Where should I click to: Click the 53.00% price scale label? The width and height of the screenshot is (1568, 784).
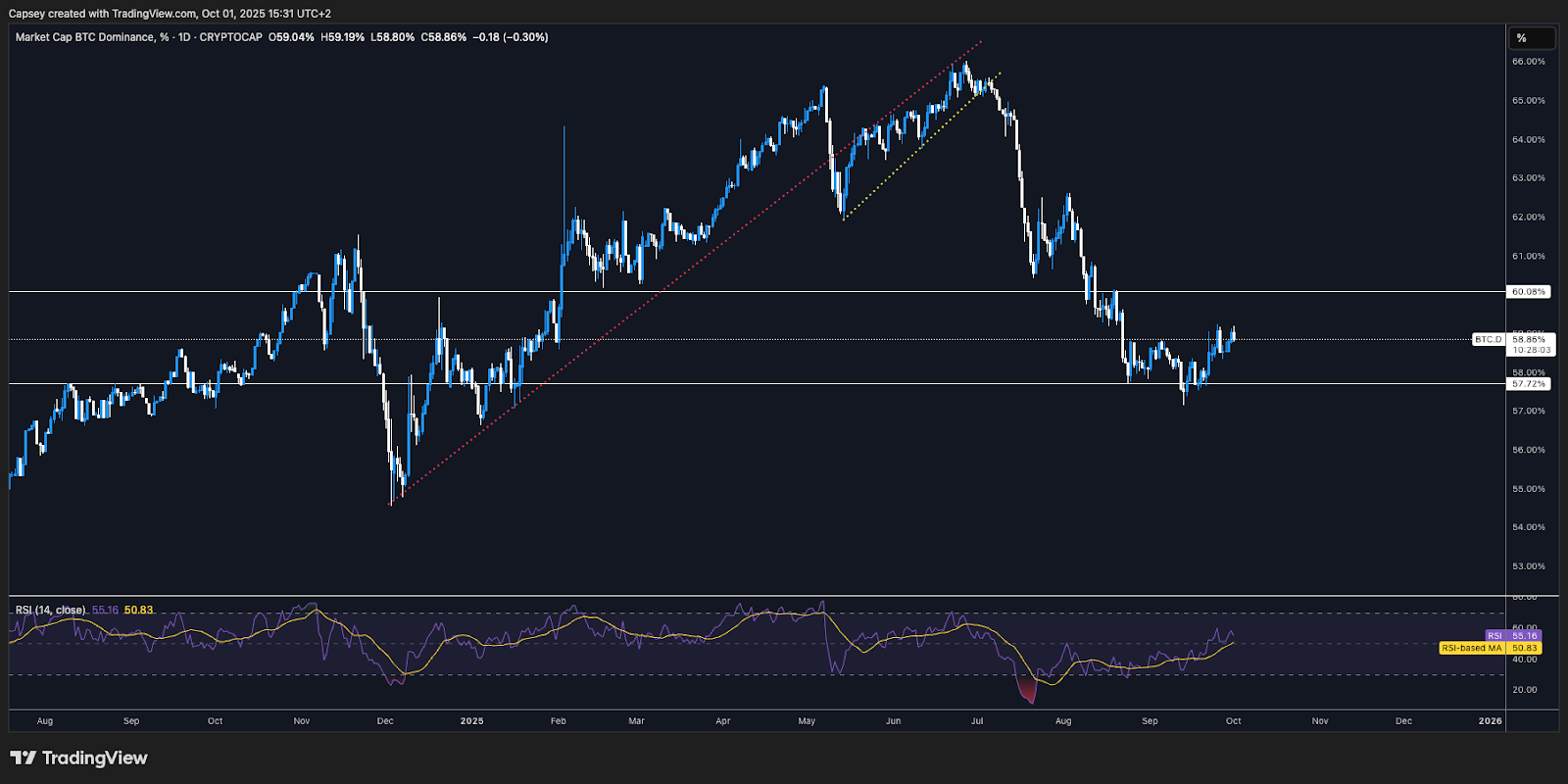(x=1528, y=565)
